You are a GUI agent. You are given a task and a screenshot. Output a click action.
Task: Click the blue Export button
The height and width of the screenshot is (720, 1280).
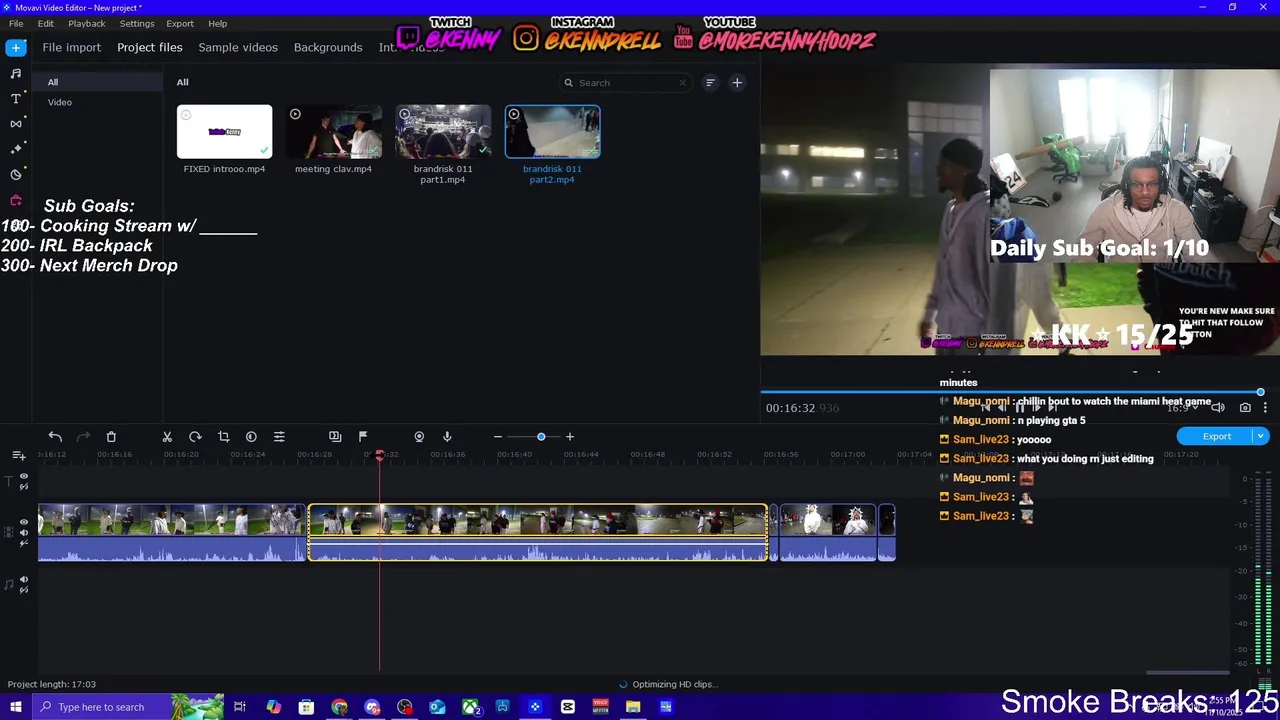[x=1216, y=436]
